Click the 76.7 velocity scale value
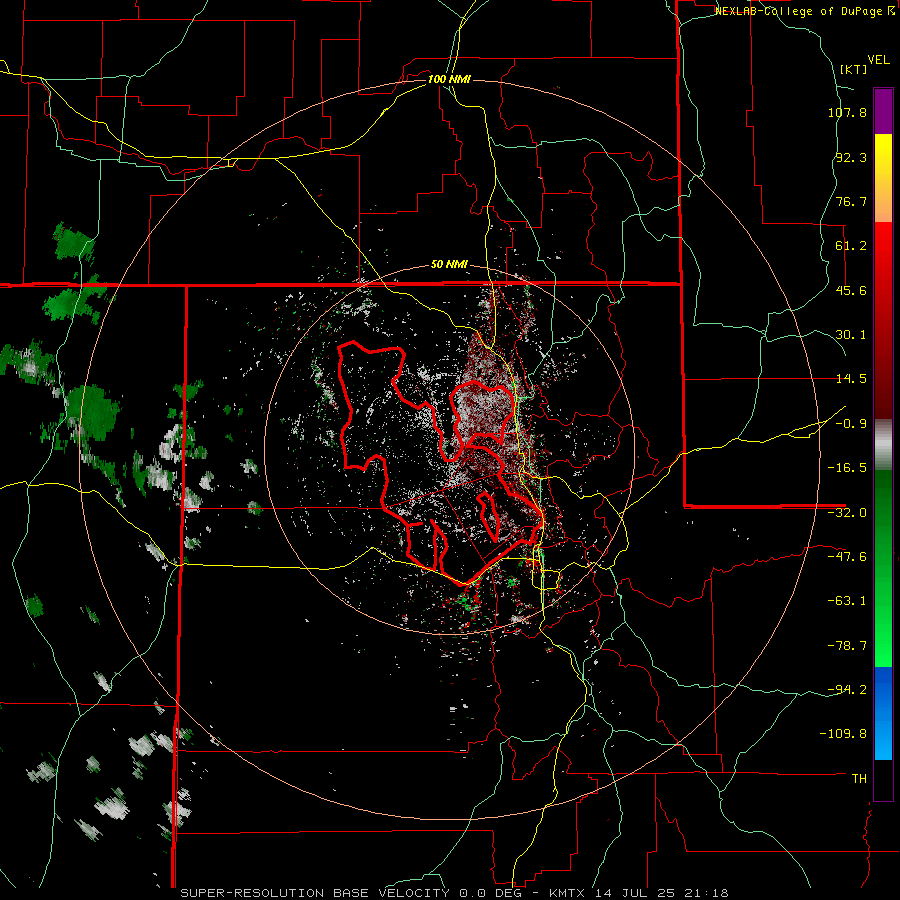The width and height of the screenshot is (900, 900). click(851, 201)
